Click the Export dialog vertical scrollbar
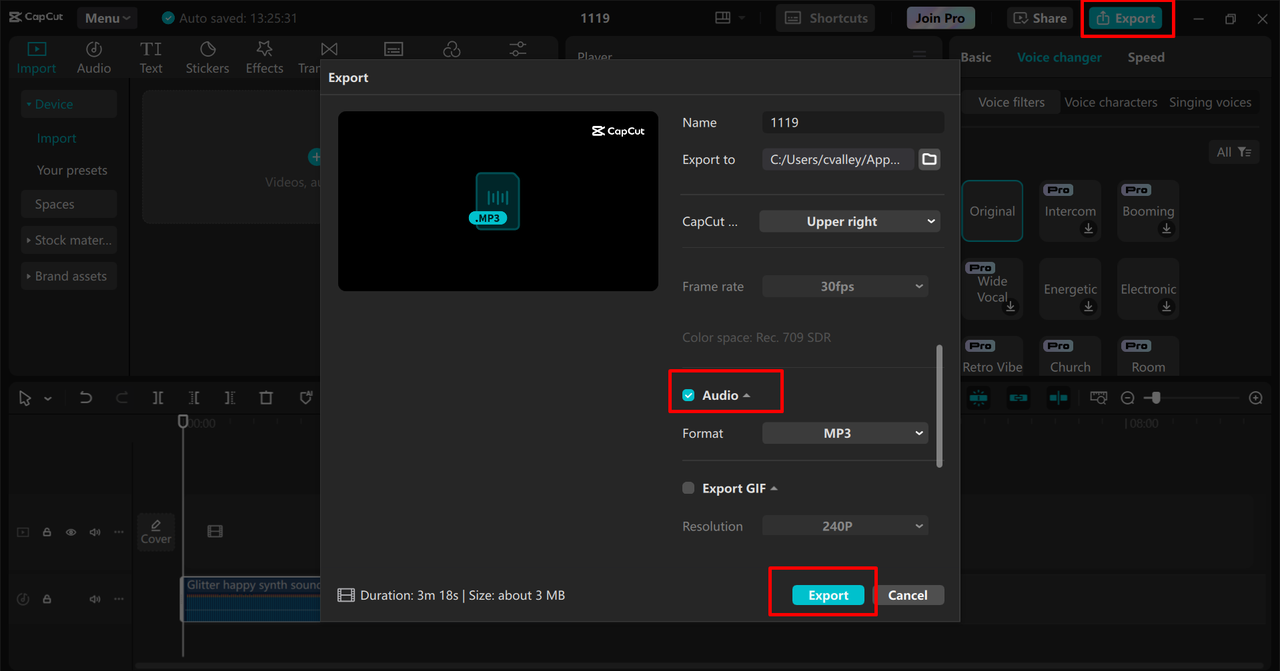 pos(939,406)
